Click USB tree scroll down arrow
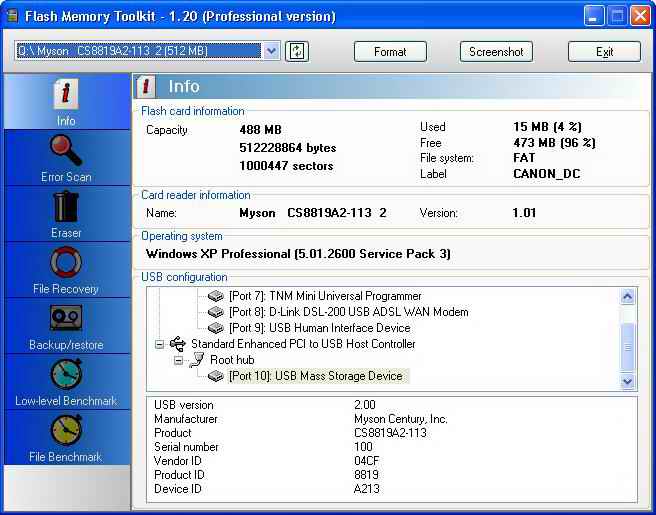 point(627,381)
